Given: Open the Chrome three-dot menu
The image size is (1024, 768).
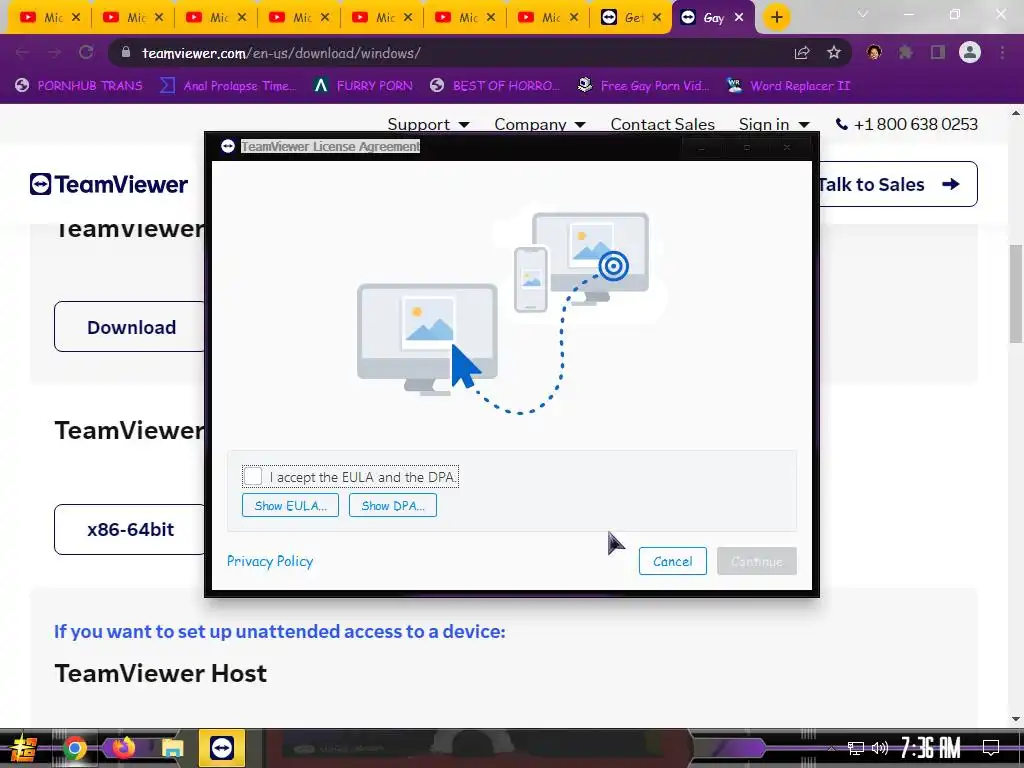Looking at the screenshot, I should (x=1002, y=52).
